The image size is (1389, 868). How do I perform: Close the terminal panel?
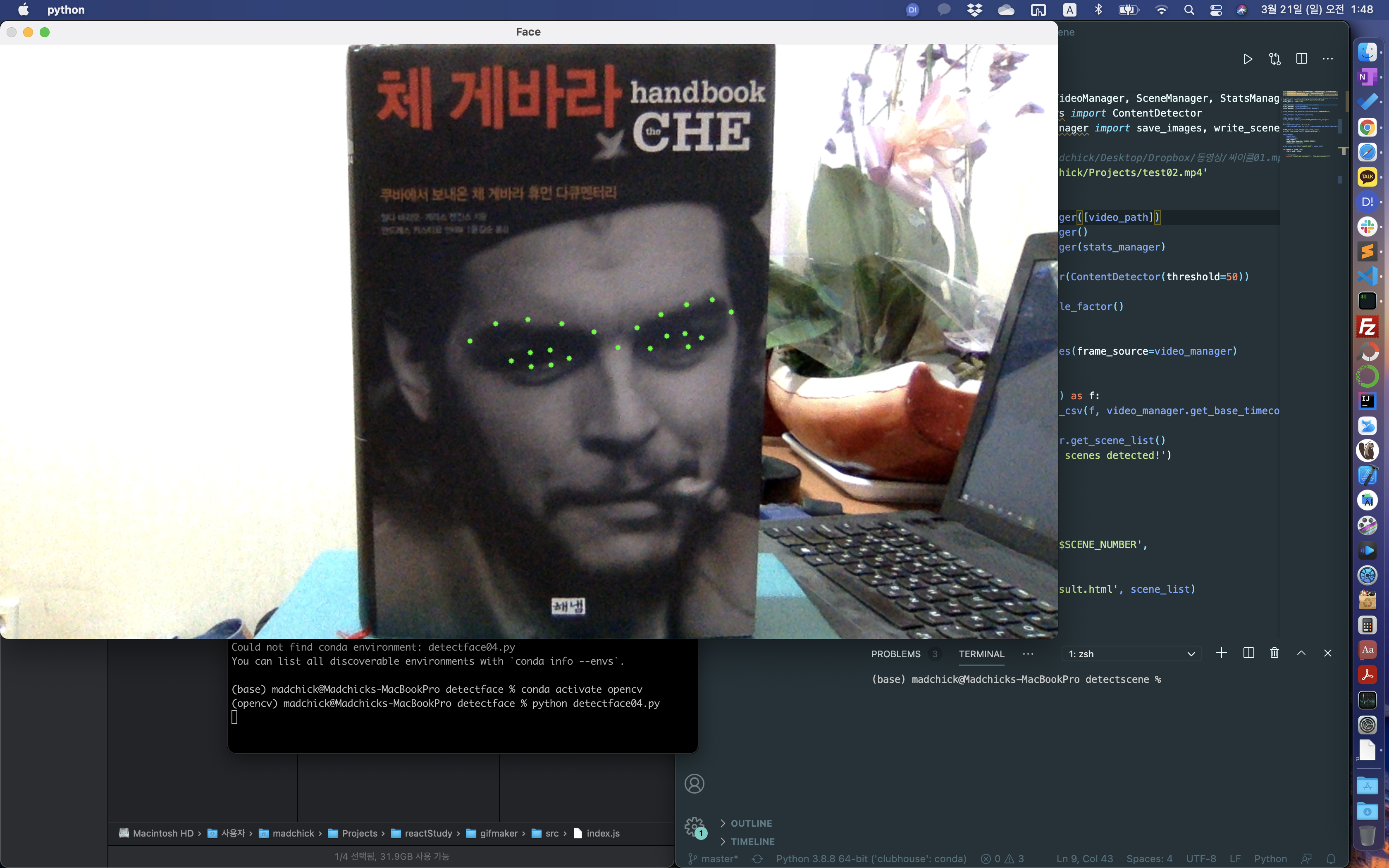(1327, 653)
